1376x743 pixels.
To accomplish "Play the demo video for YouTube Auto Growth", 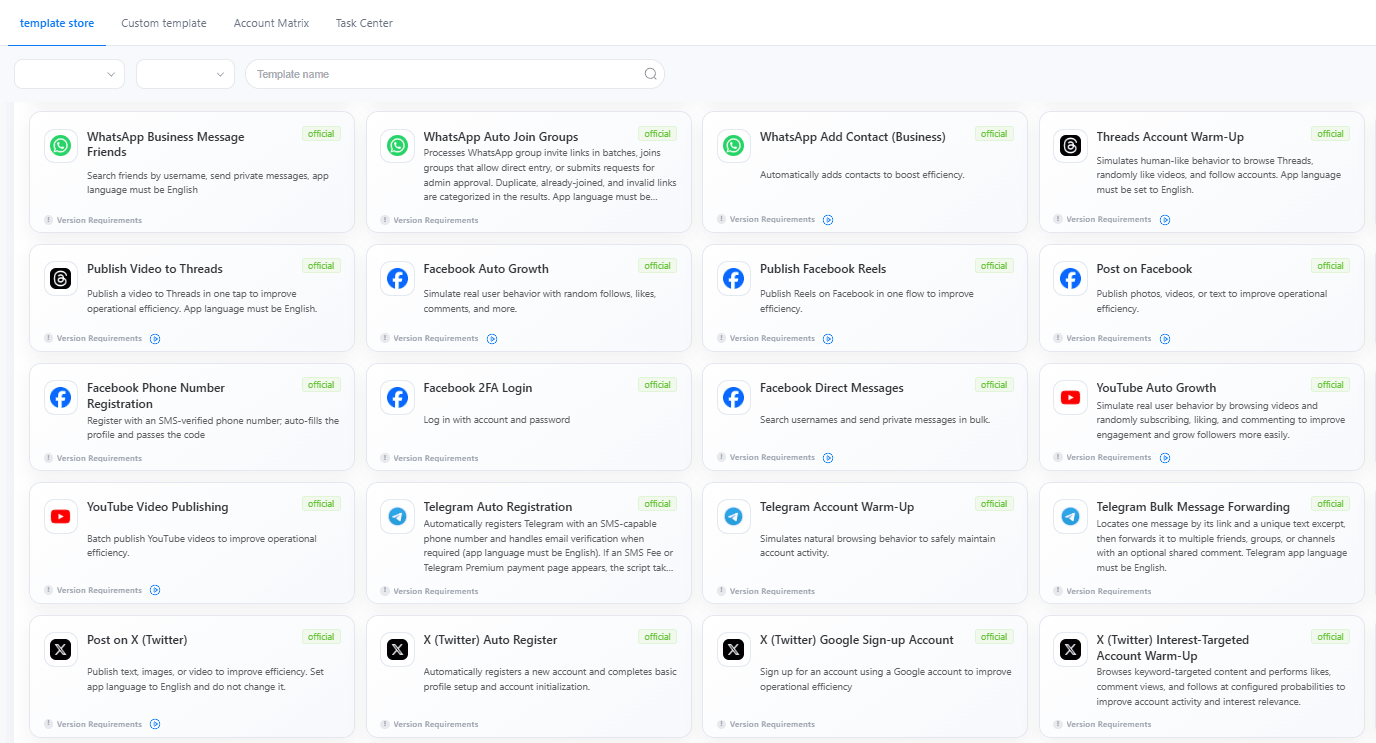I will (1165, 458).
